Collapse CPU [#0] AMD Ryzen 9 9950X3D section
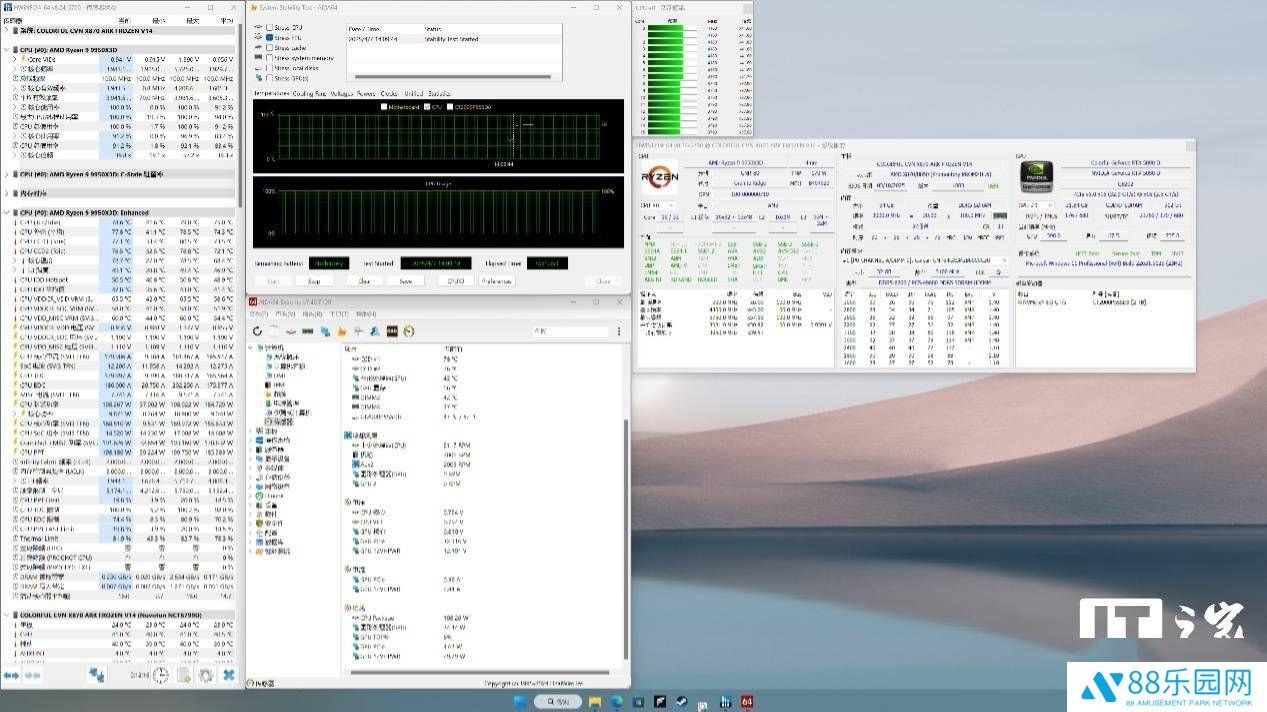Screen dimensions: 1267x712 [x=9, y=48]
